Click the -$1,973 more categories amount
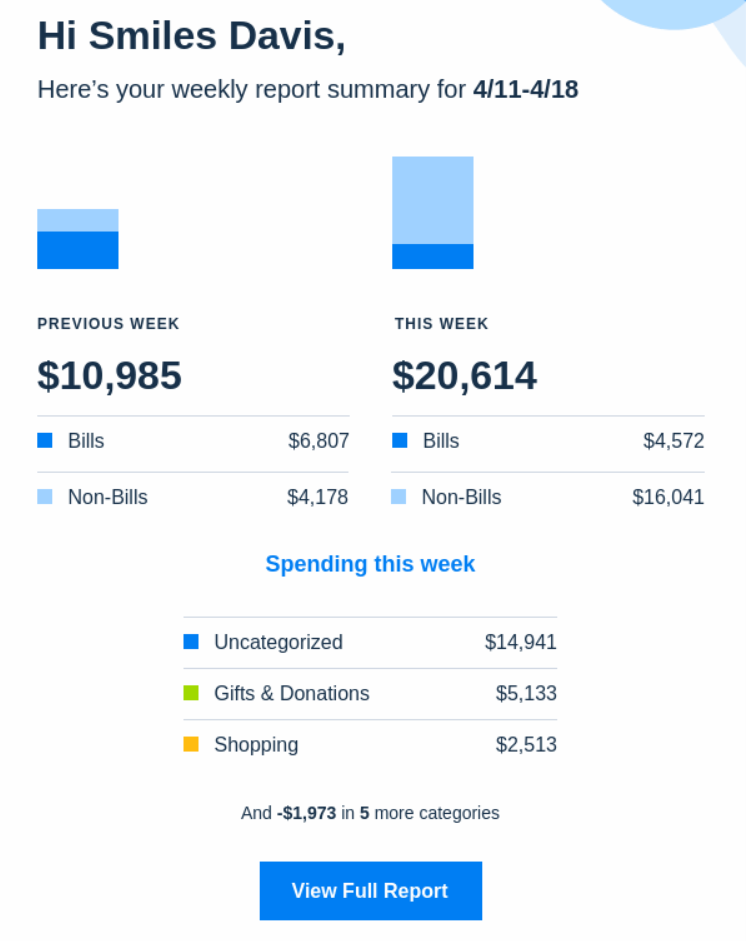 pos(307,813)
